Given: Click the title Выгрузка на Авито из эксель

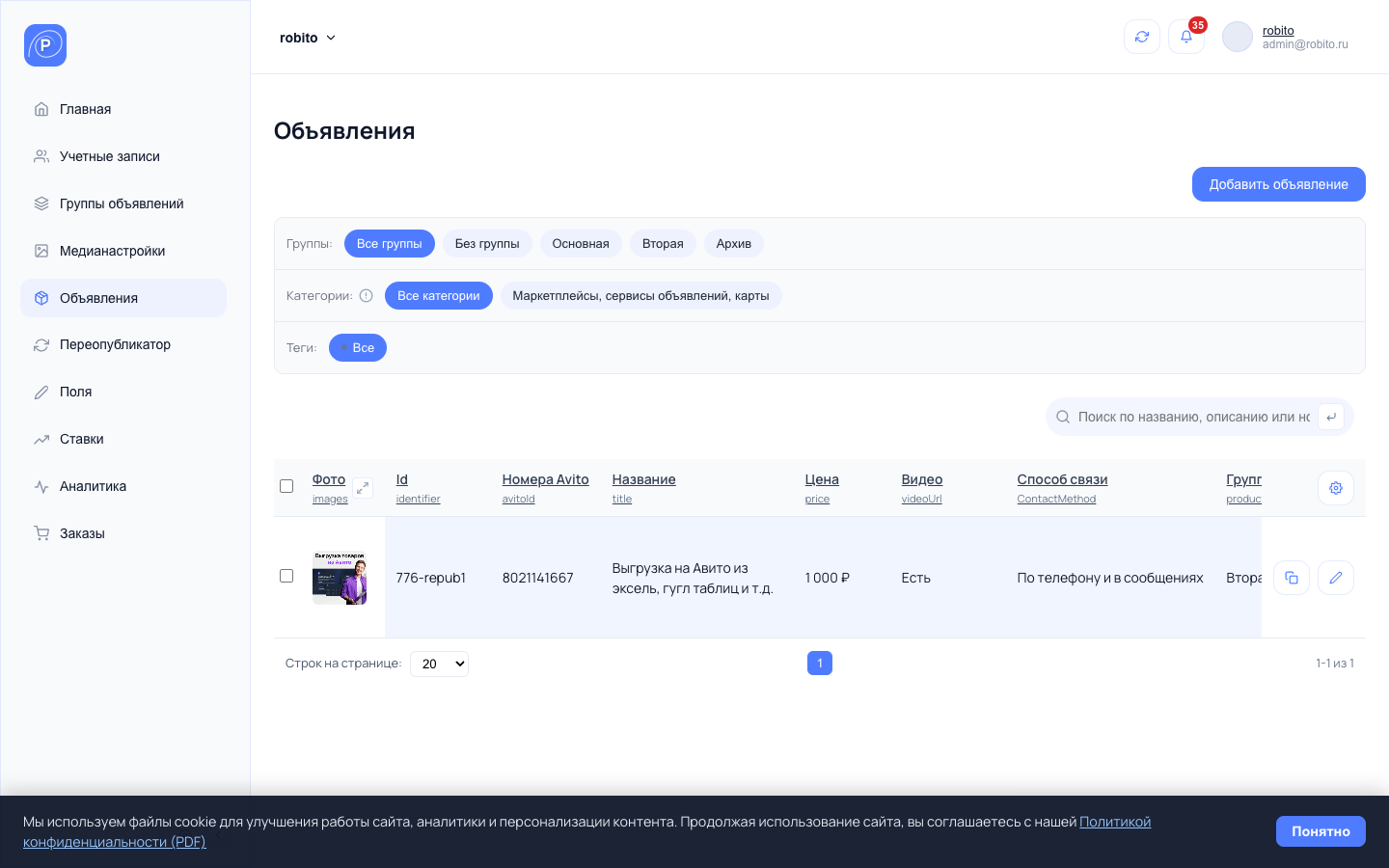Looking at the screenshot, I should click(693, 578).
